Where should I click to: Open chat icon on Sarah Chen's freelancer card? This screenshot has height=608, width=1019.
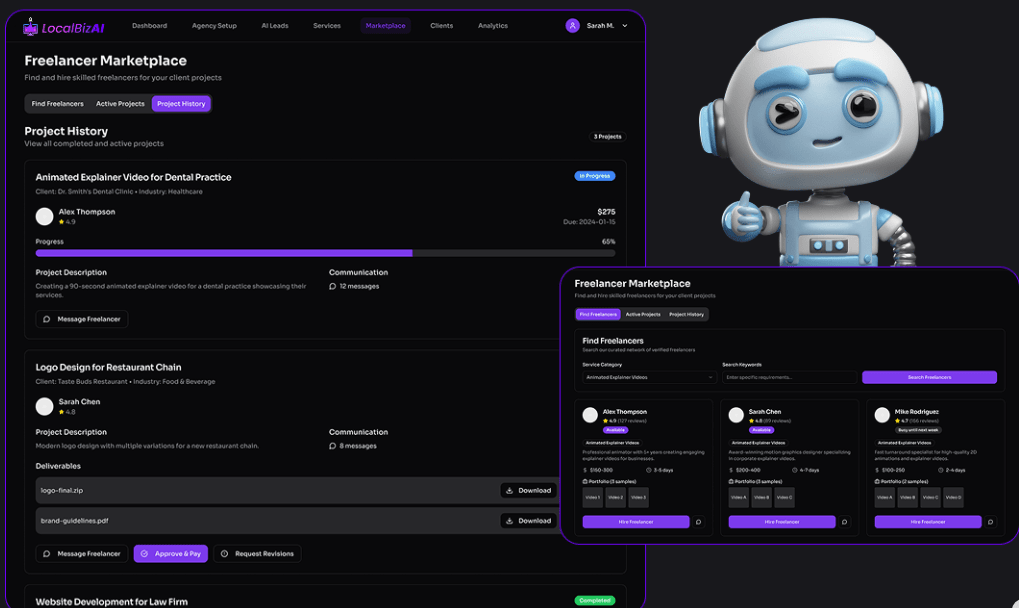(845, 522)
